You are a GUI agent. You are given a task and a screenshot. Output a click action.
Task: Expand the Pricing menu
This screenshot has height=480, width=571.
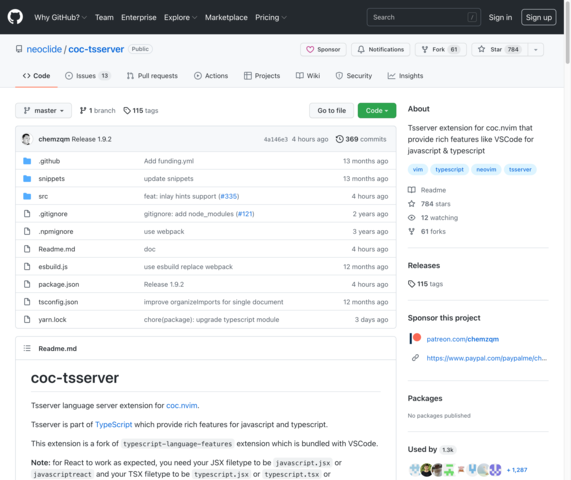[271, 17]
